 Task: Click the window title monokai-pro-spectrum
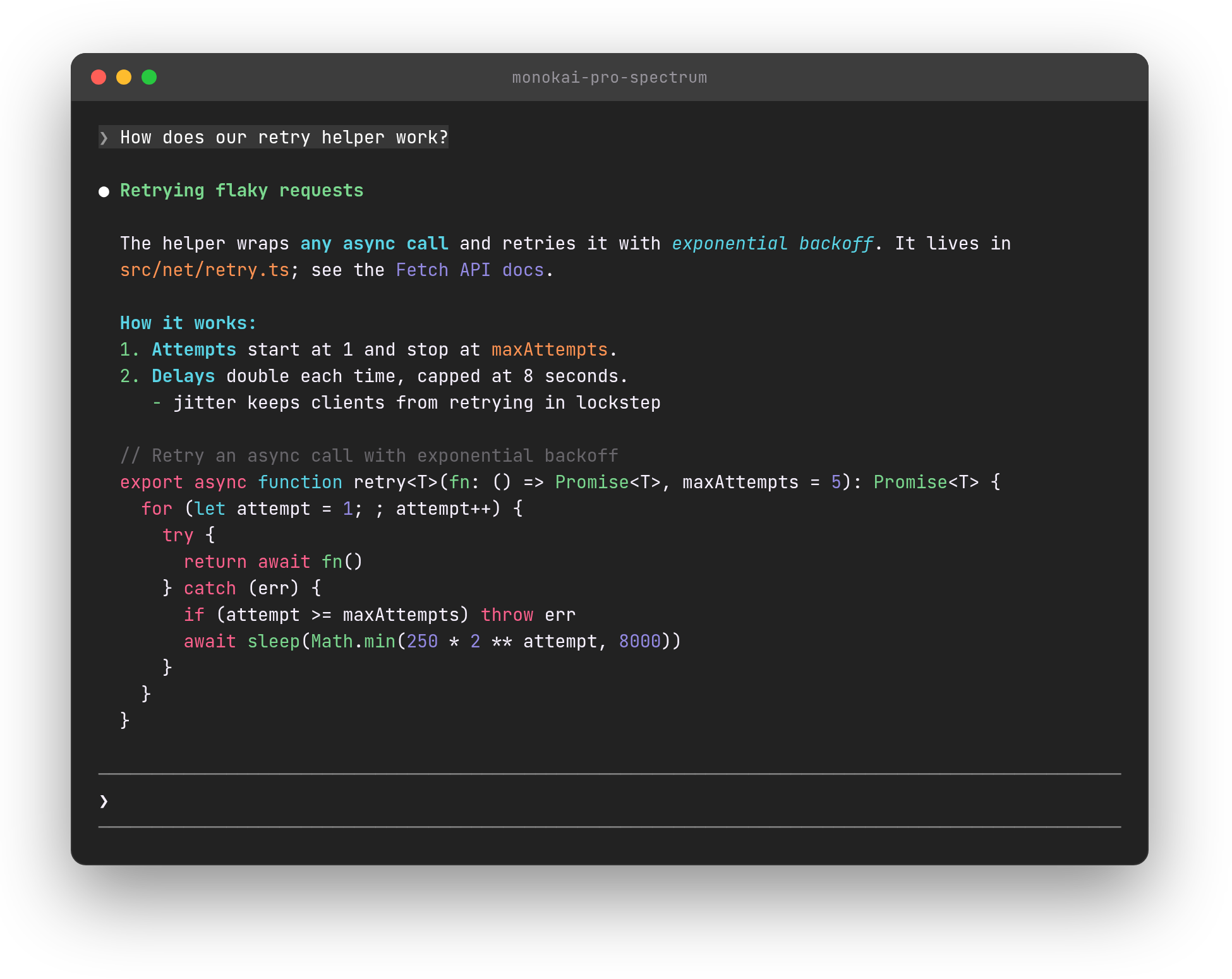pos(609,78)
